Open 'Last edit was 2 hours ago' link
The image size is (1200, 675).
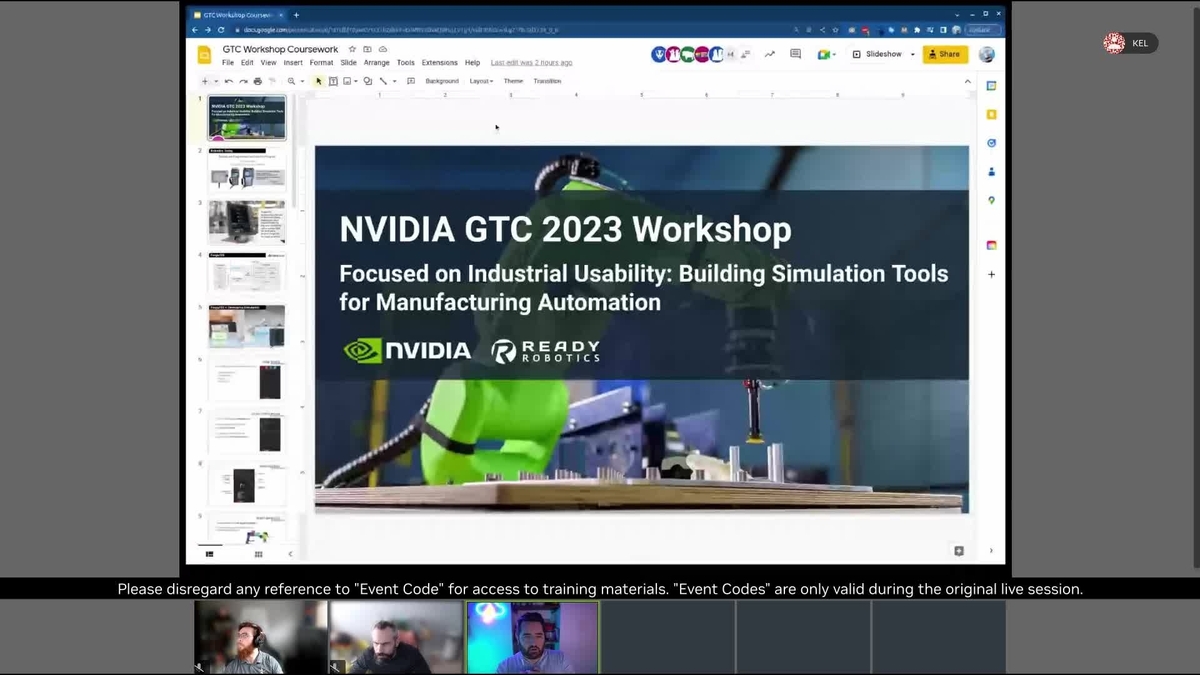[531, 63]
